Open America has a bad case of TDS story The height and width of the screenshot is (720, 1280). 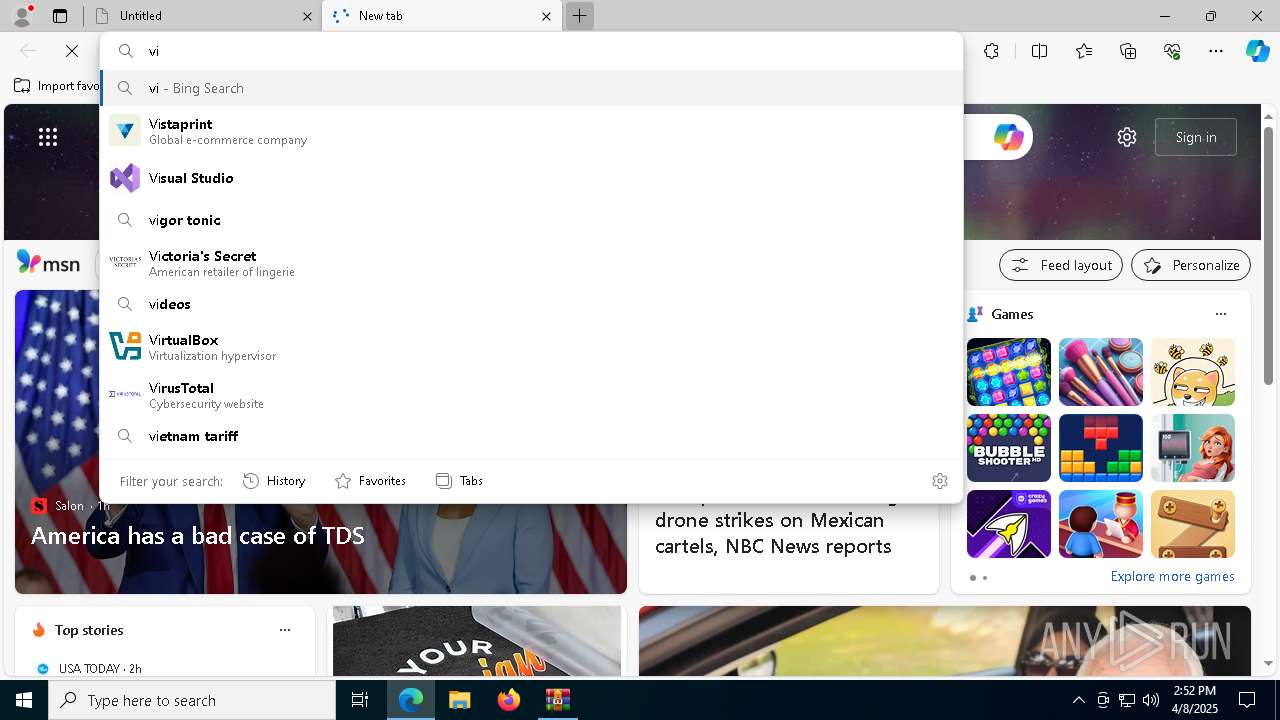(197, 535)
